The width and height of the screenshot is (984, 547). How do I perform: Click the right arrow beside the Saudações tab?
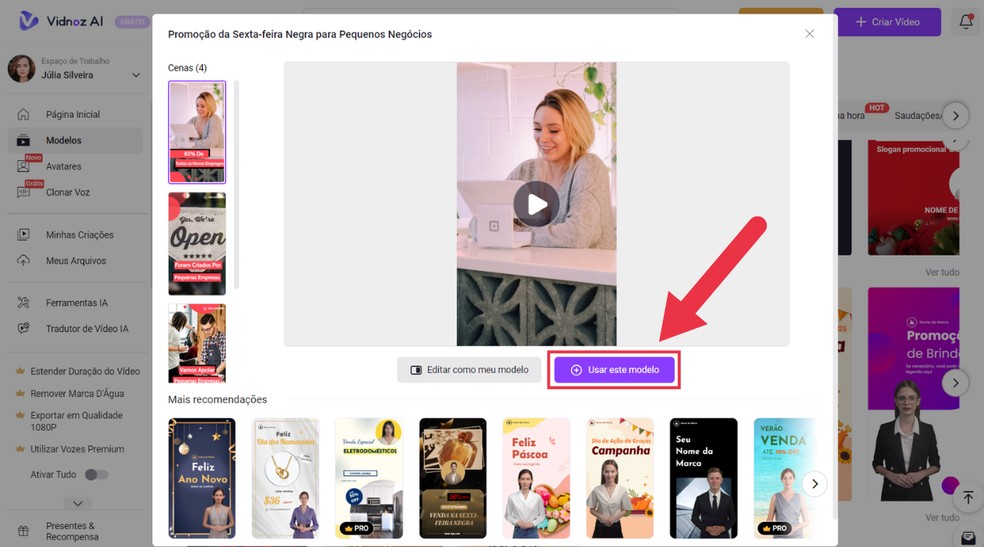(956, 115)
